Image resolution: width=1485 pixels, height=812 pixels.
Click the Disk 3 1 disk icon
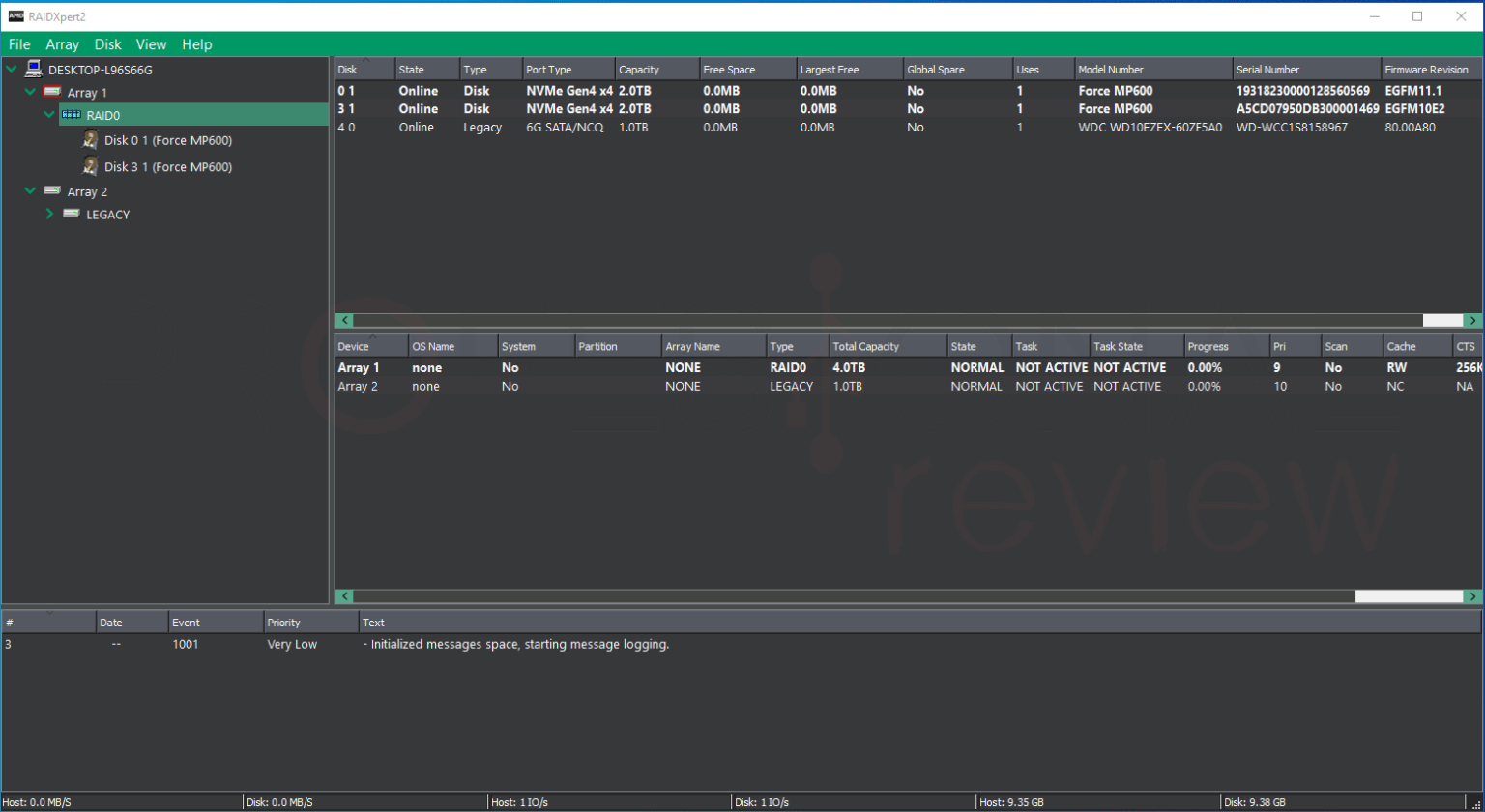[x=91, y=166]
